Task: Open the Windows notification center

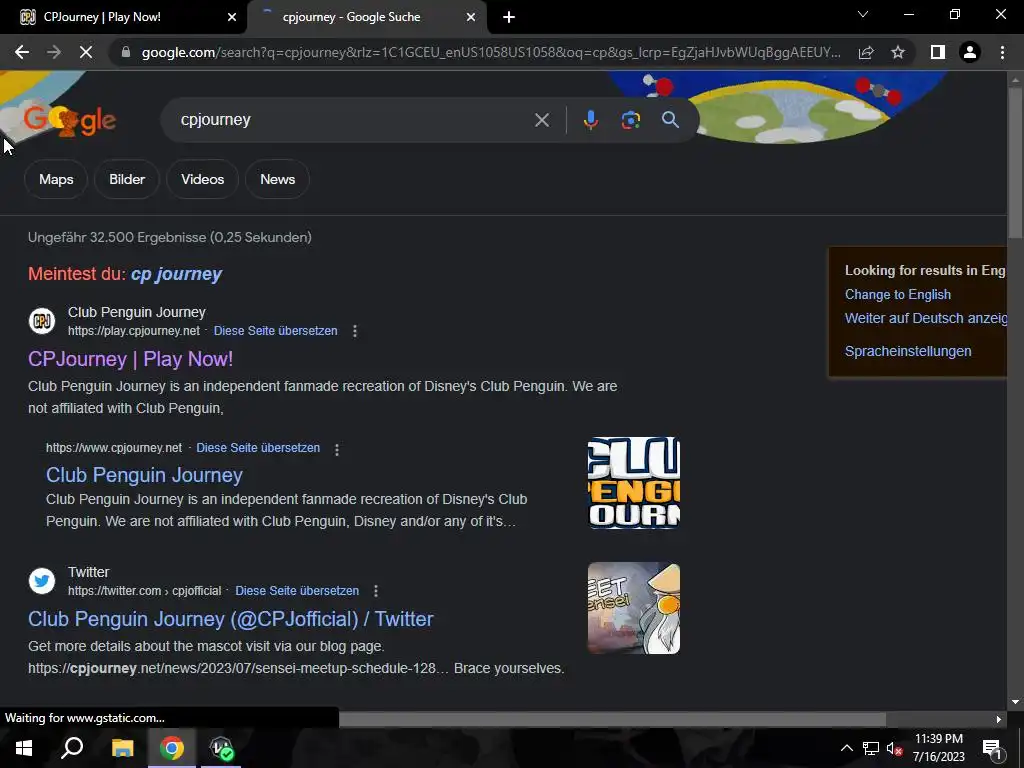Action: 992,748
